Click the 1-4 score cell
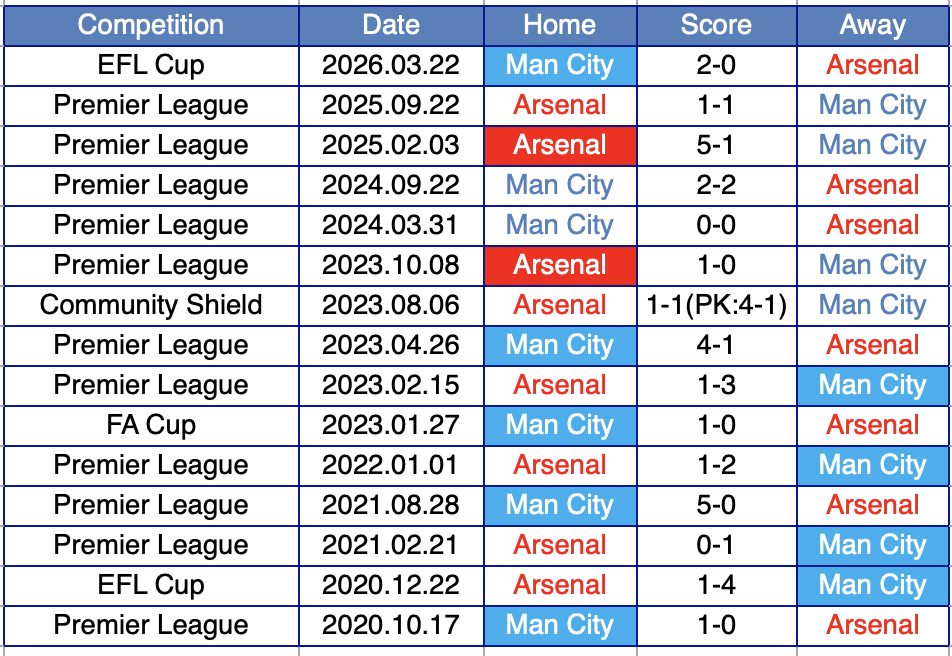This screenshot has width=952, height=656. click(x=716, y=585)
